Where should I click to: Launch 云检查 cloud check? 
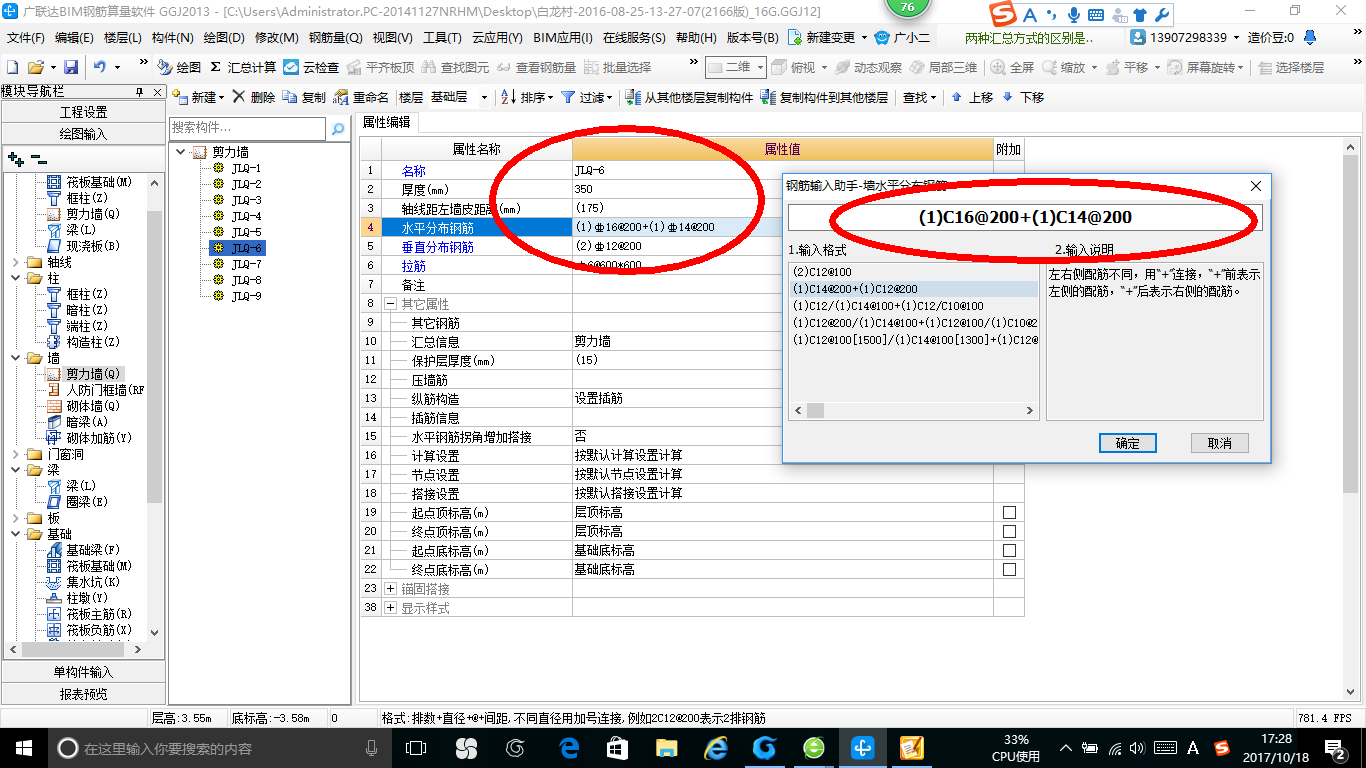[311, 67]
